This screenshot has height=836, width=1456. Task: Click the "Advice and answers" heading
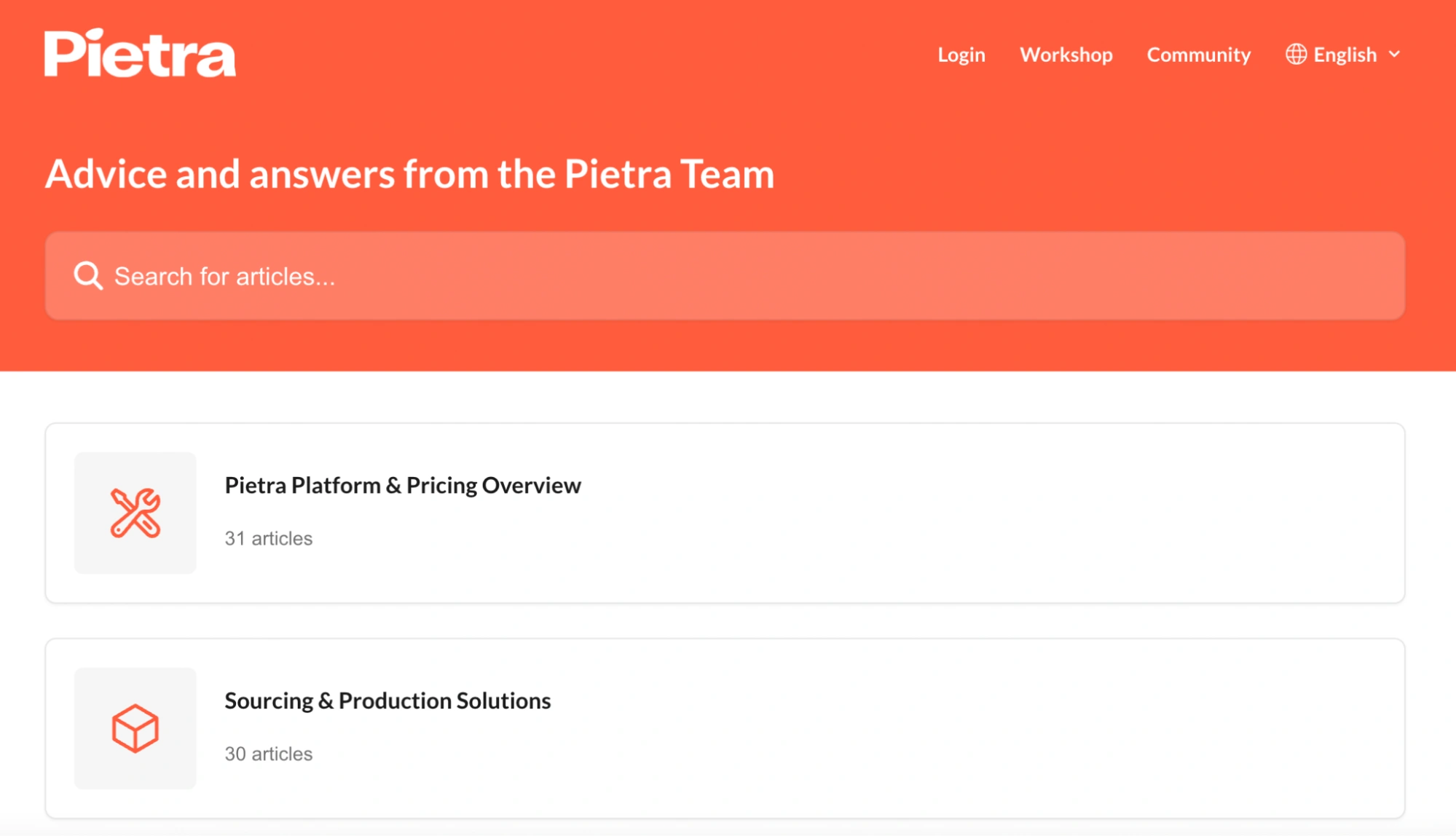coord(409,174)
